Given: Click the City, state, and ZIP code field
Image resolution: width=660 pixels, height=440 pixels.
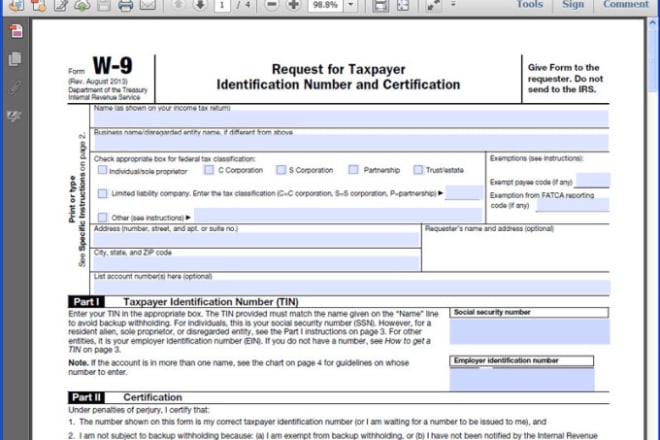Looking at the screenshot, I should coord(256,264).
